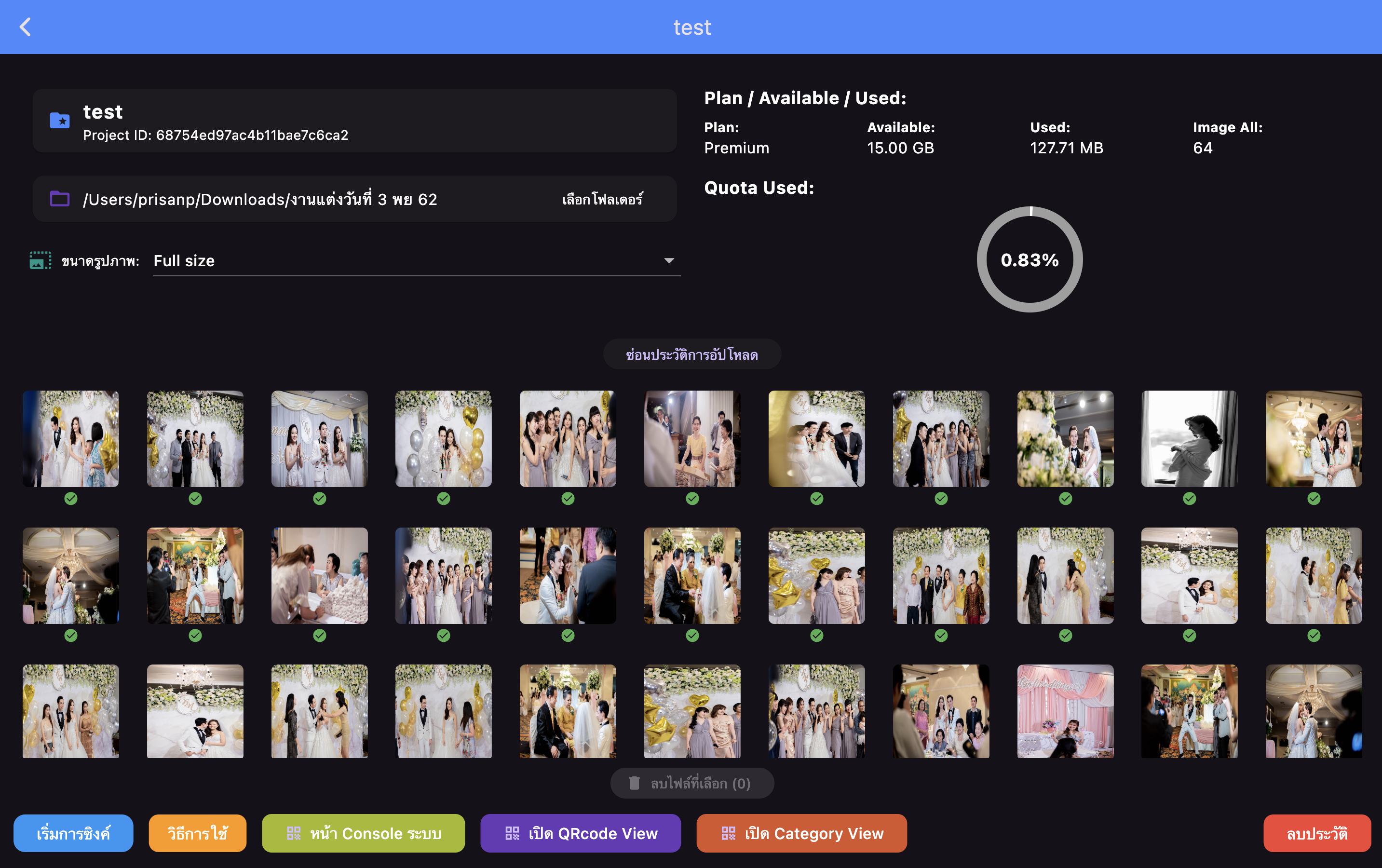
Task: Click the Project ID text 68754ed97ac4b11bae7c6ca2
Action: point(215,135)
